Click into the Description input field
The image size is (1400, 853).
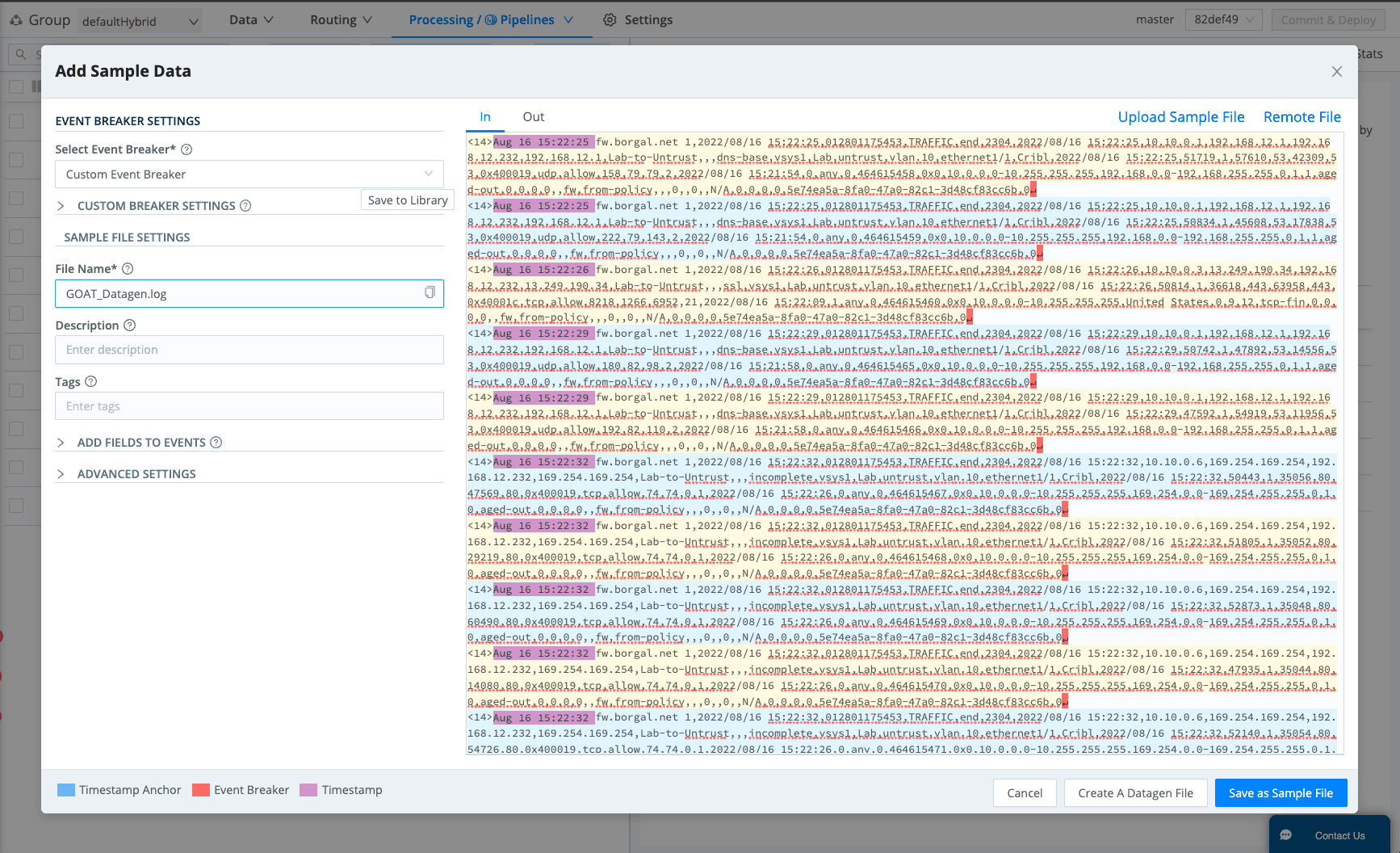[x=249, y=350]
